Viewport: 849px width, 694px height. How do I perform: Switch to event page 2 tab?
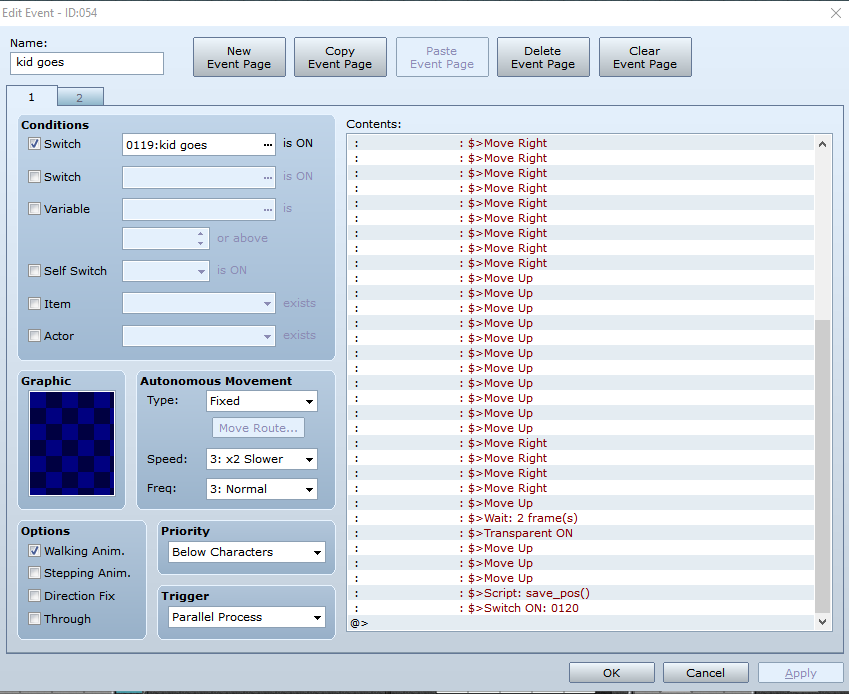(x=80, y=96)
